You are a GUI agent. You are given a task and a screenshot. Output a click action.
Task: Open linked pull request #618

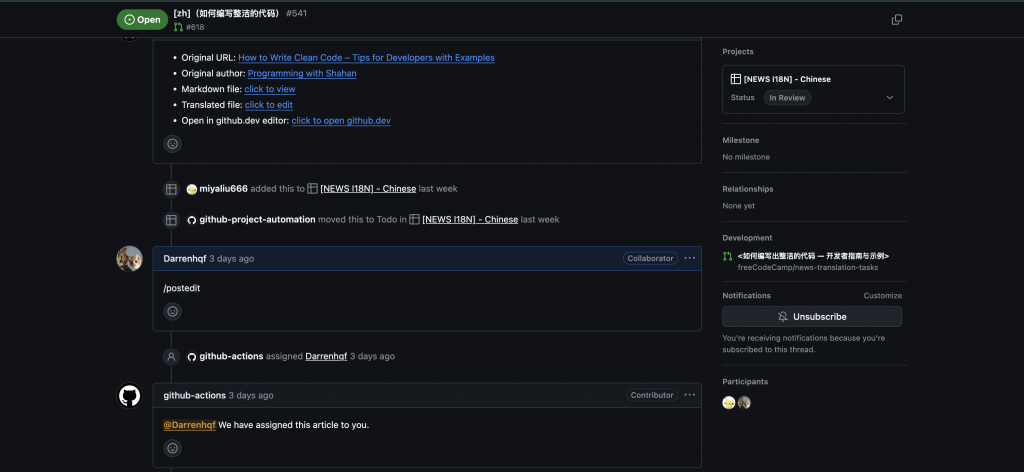[195, 27]
